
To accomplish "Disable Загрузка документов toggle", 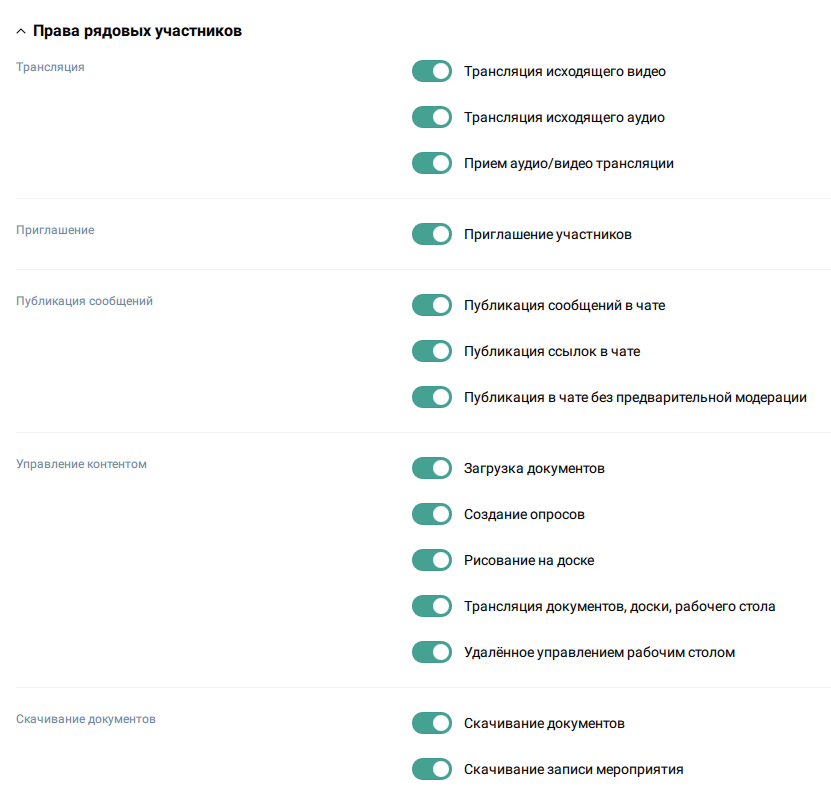I will click(x=432, y=468).
